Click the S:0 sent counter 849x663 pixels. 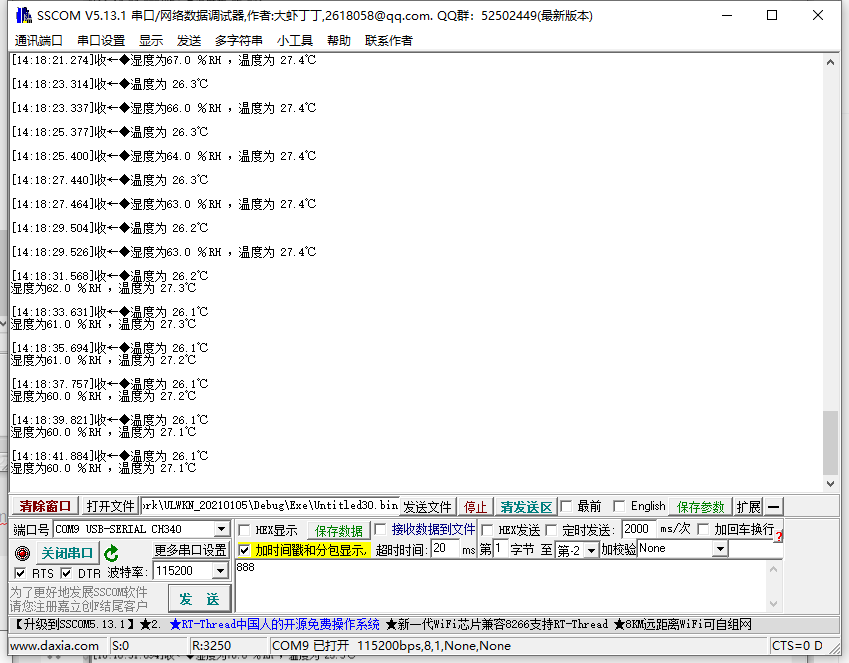pyautogui.click(x=148, y=646)
